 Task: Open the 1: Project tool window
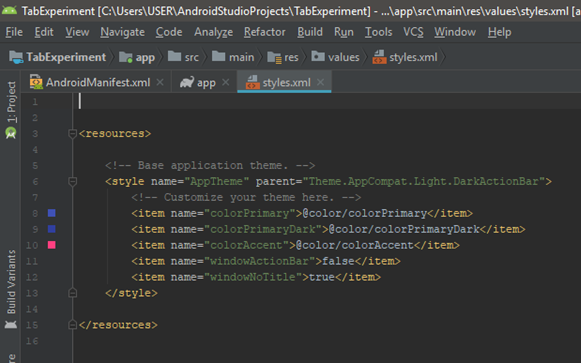(x=11, y=102)
